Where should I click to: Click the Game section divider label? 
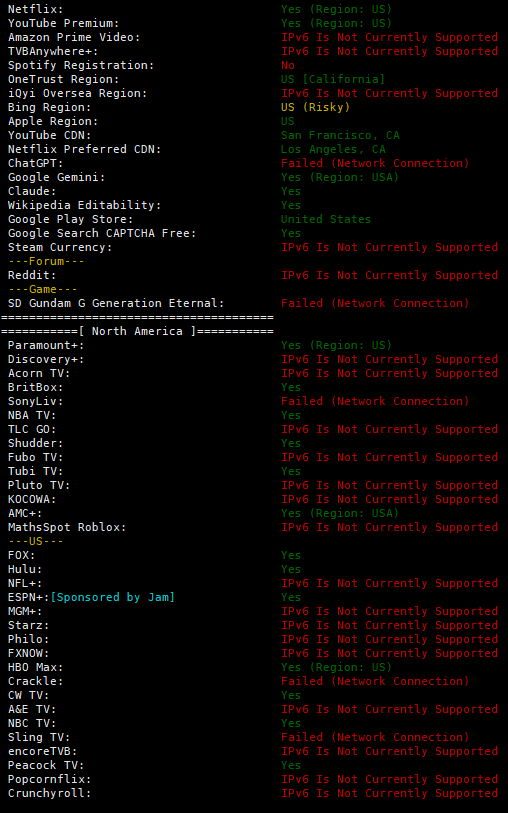(43, 289)
